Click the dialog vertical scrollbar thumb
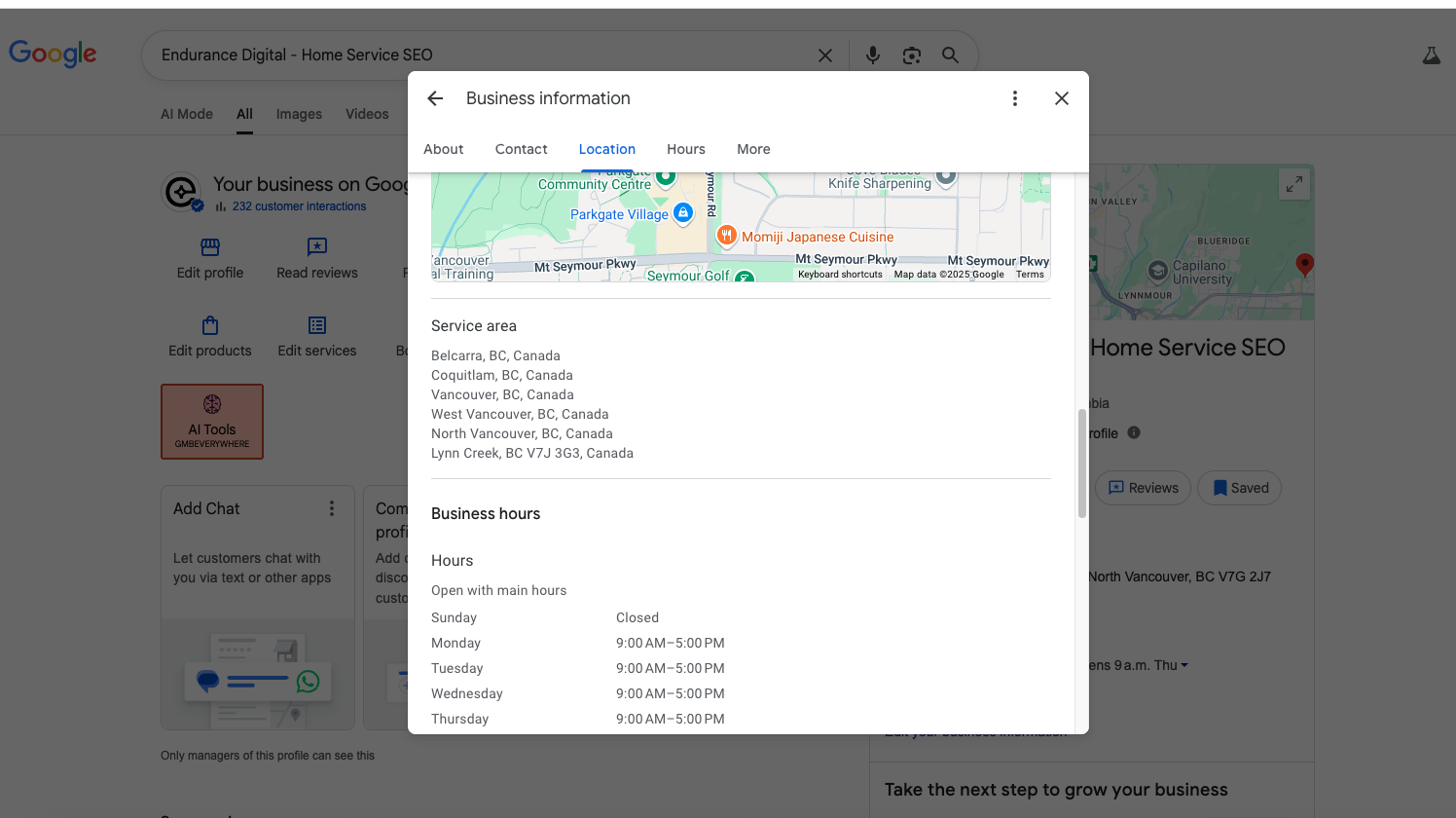 pyautogui.click(x=1081, y=464)
